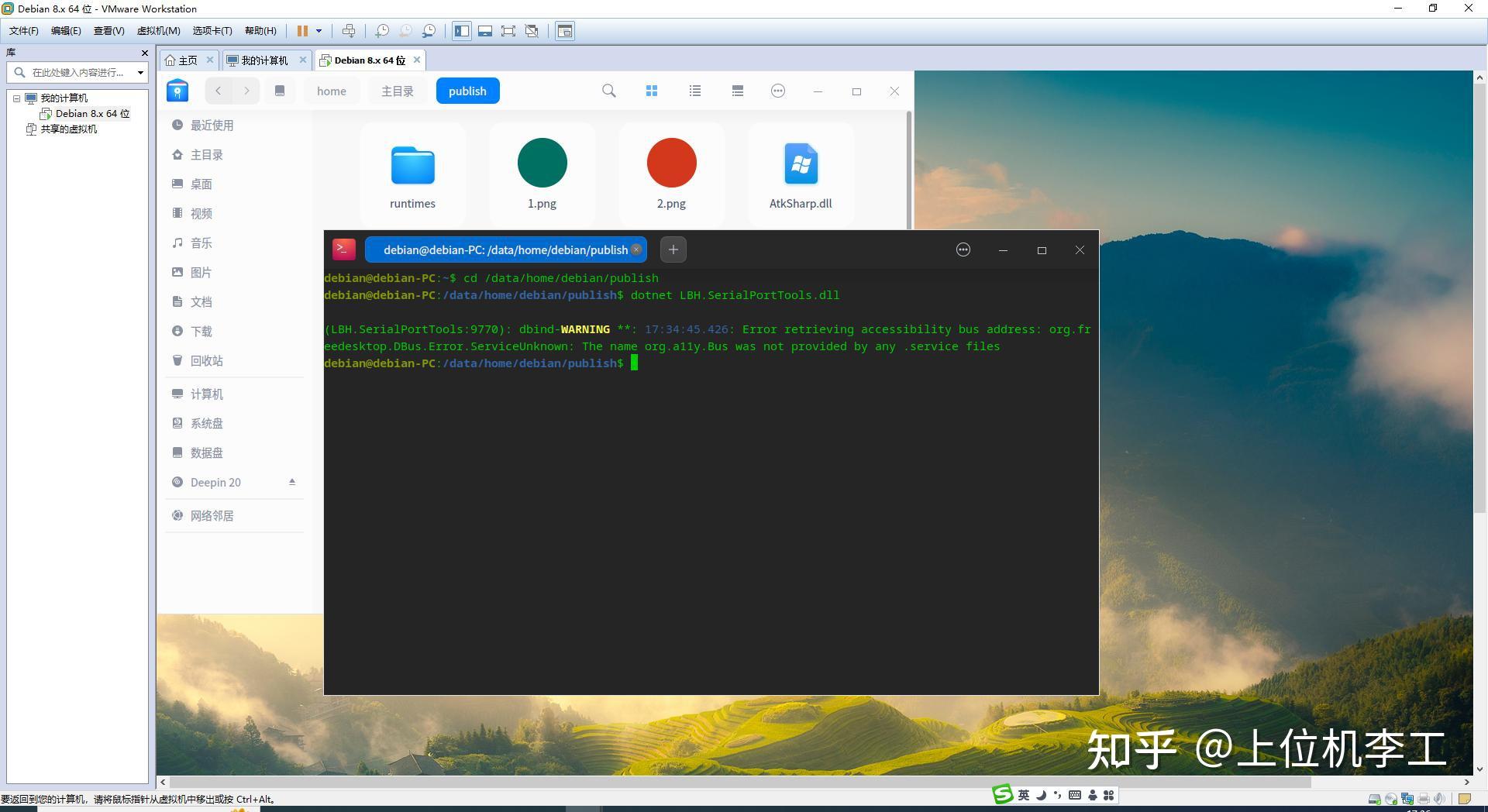The width and height of the screenshot is (1488, 812).
Task: Collapse the 我的计算机 tree node
Action: [x=18, y=98]
